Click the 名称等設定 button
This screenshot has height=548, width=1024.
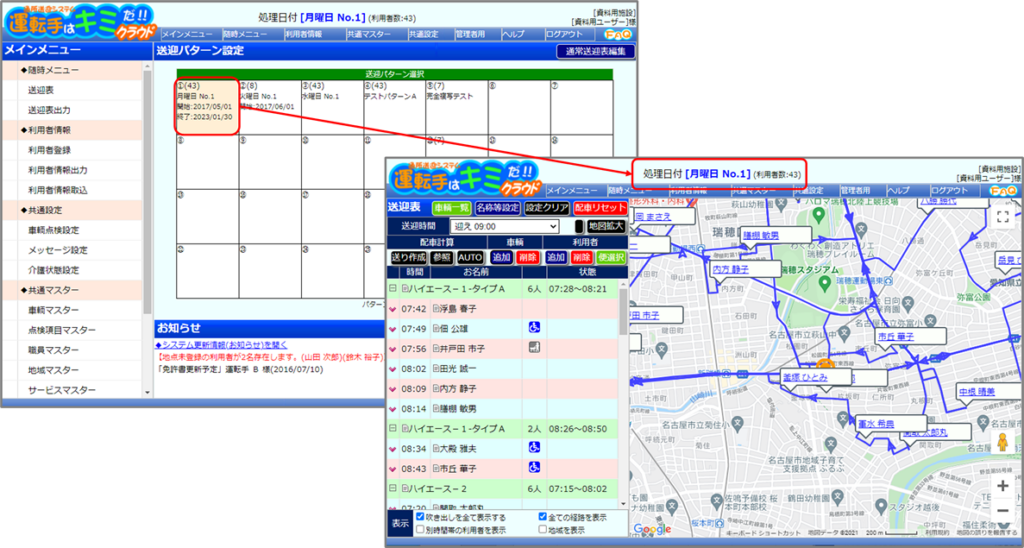(x=498, y=208)
